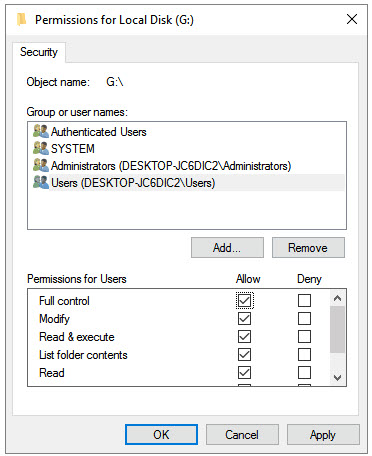
Task: Click the Deny column header
Action: (x=309, y=279)
